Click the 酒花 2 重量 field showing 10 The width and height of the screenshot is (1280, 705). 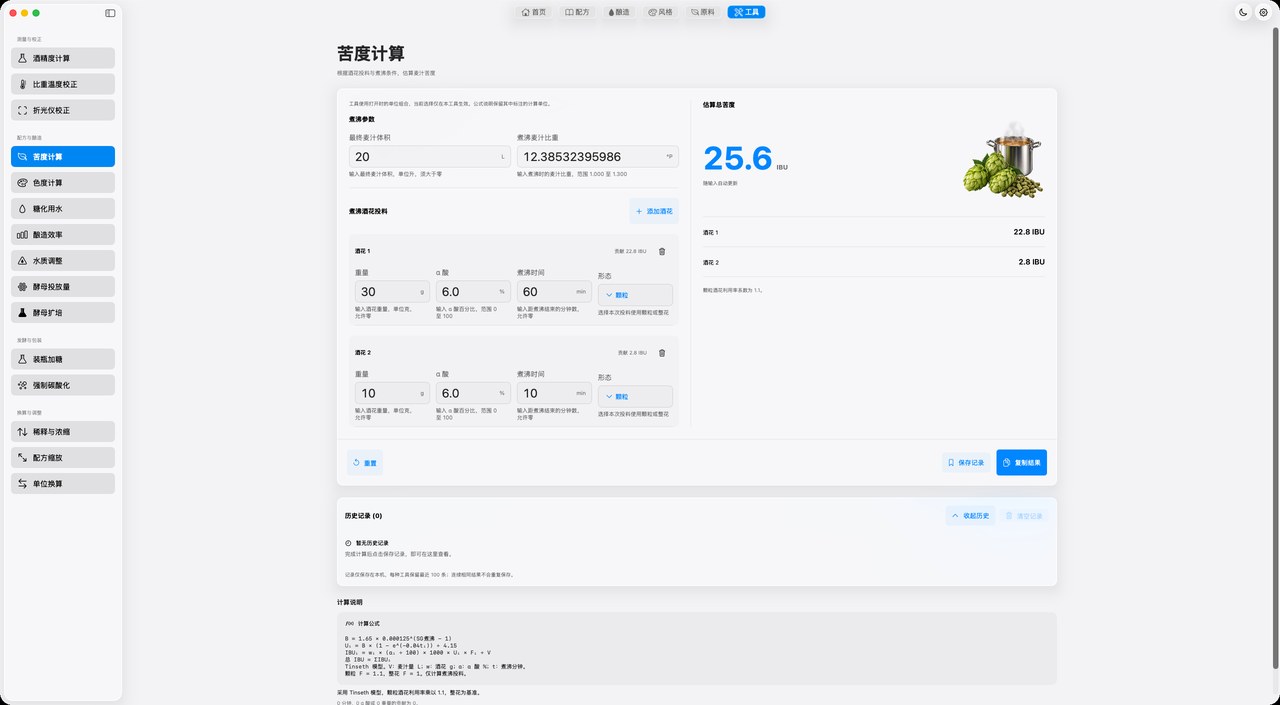click(x=392, y=393)
